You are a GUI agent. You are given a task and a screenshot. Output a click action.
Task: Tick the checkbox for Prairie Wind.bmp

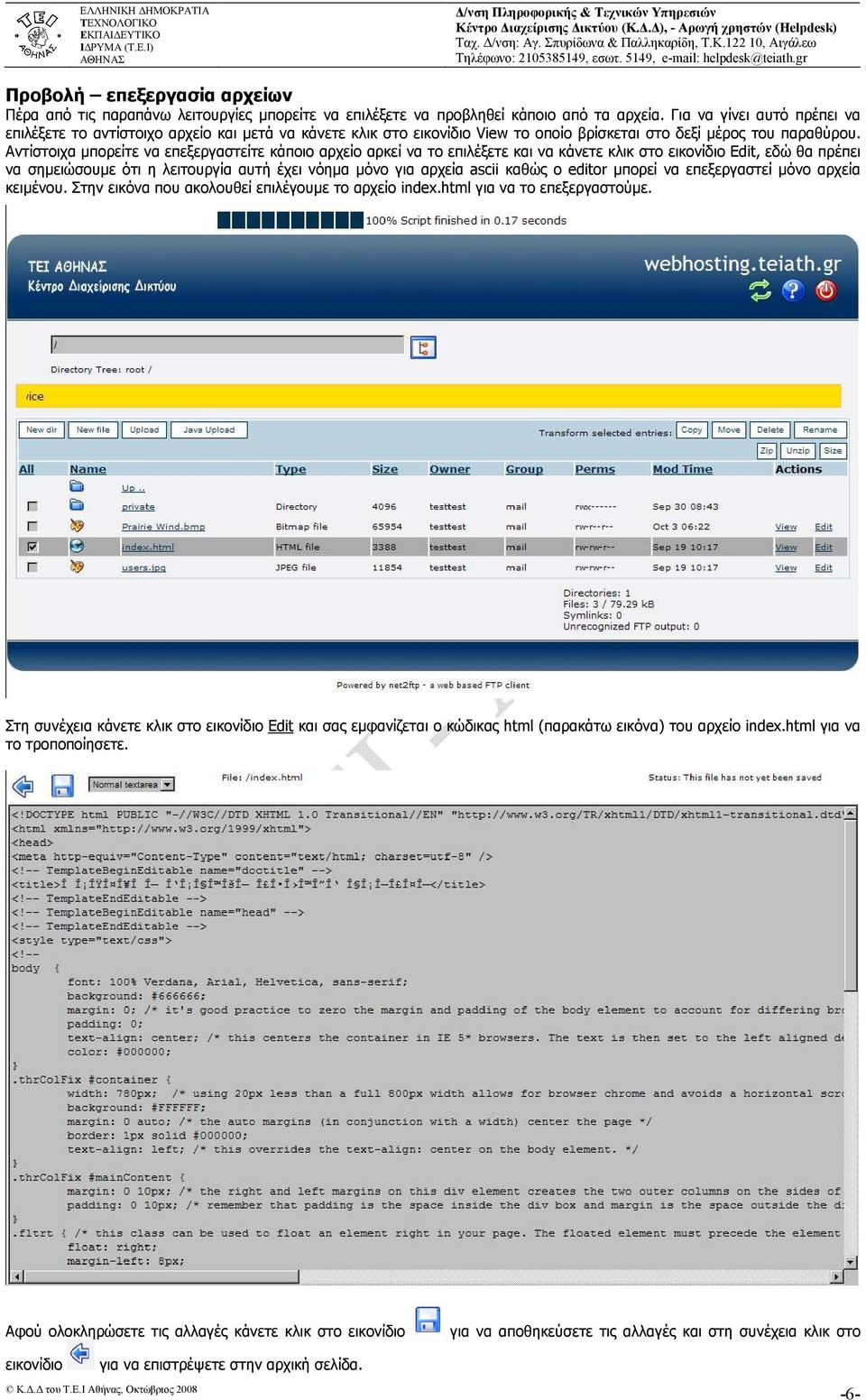[32, 527]
